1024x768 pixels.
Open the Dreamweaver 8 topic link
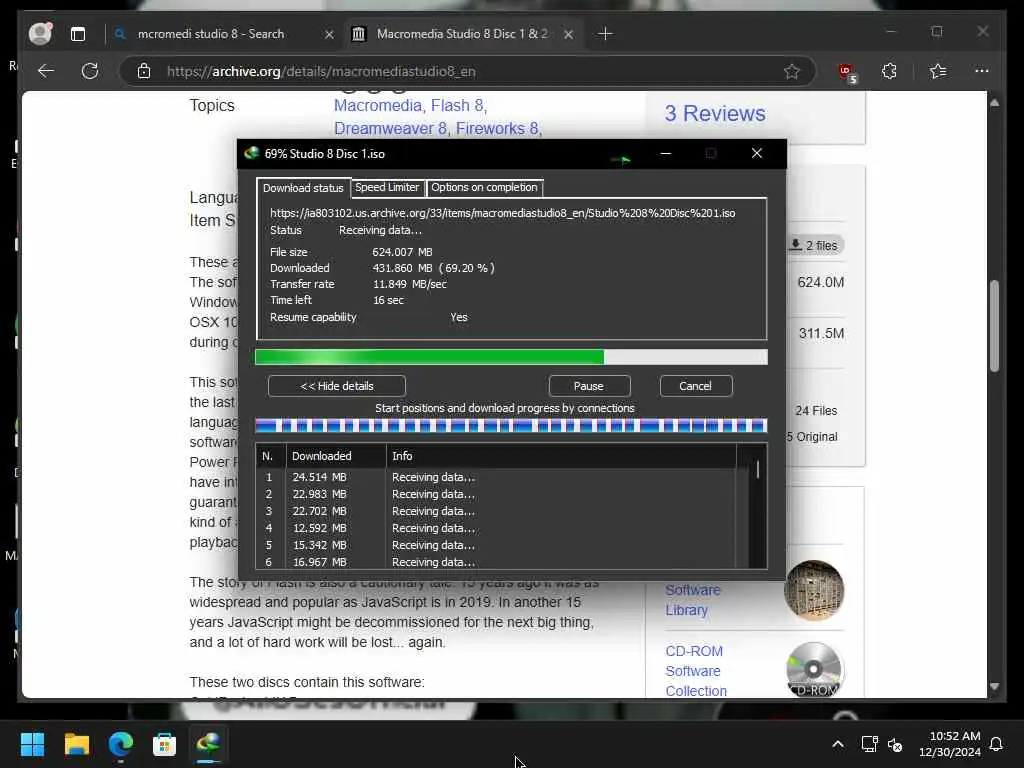point(390,129)
